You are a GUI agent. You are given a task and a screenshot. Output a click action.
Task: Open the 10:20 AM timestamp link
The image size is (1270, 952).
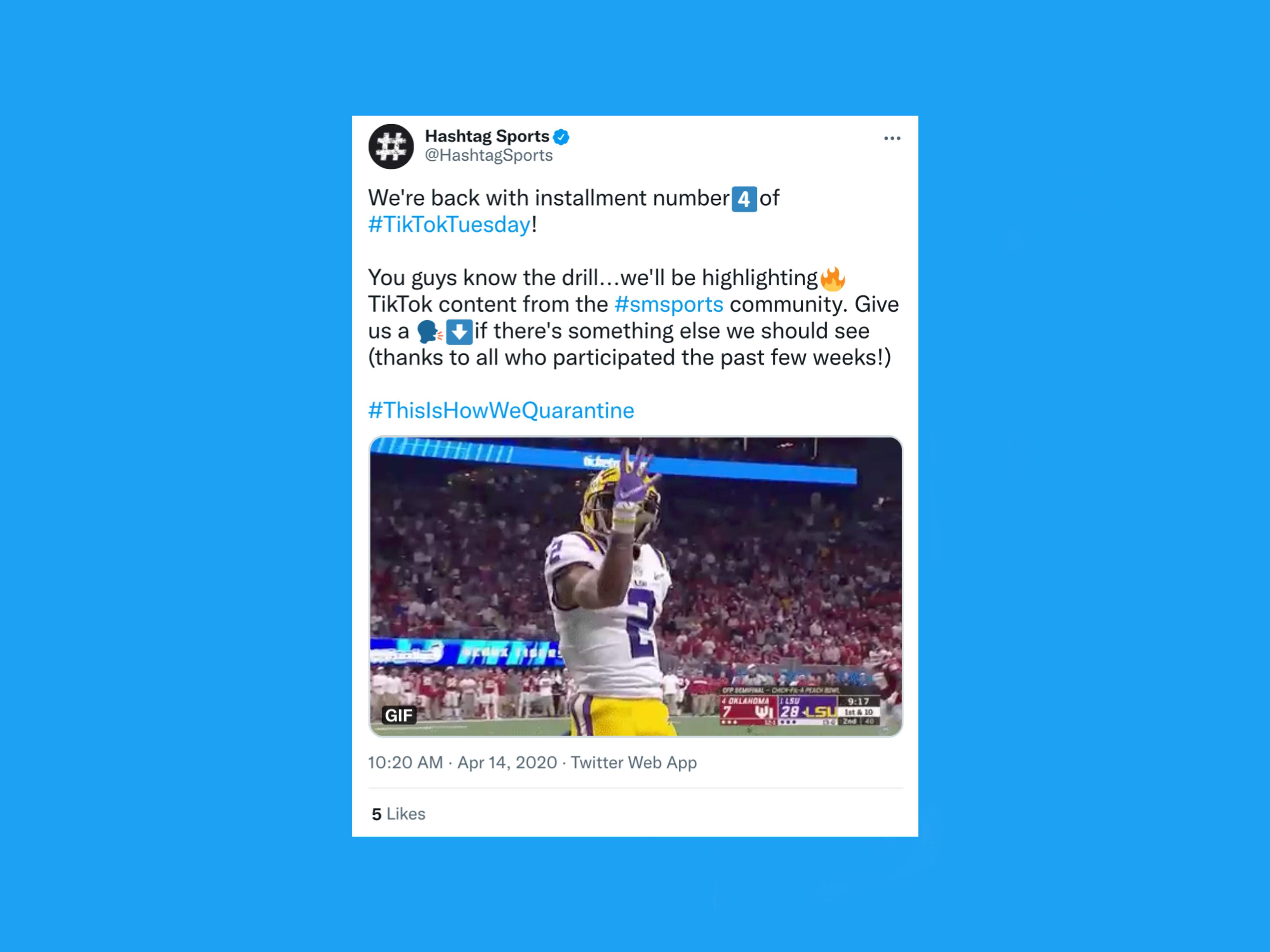(x=405, y=763)
